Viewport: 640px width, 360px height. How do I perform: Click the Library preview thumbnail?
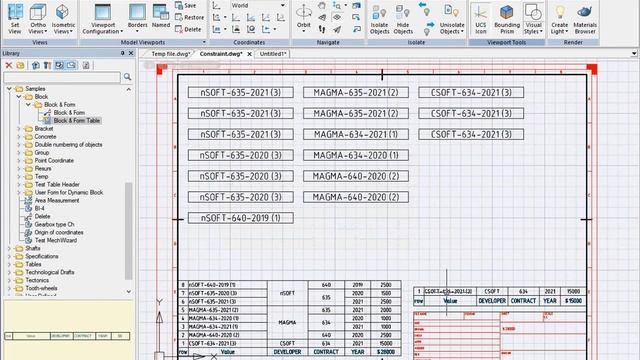(x=67, y=336)
